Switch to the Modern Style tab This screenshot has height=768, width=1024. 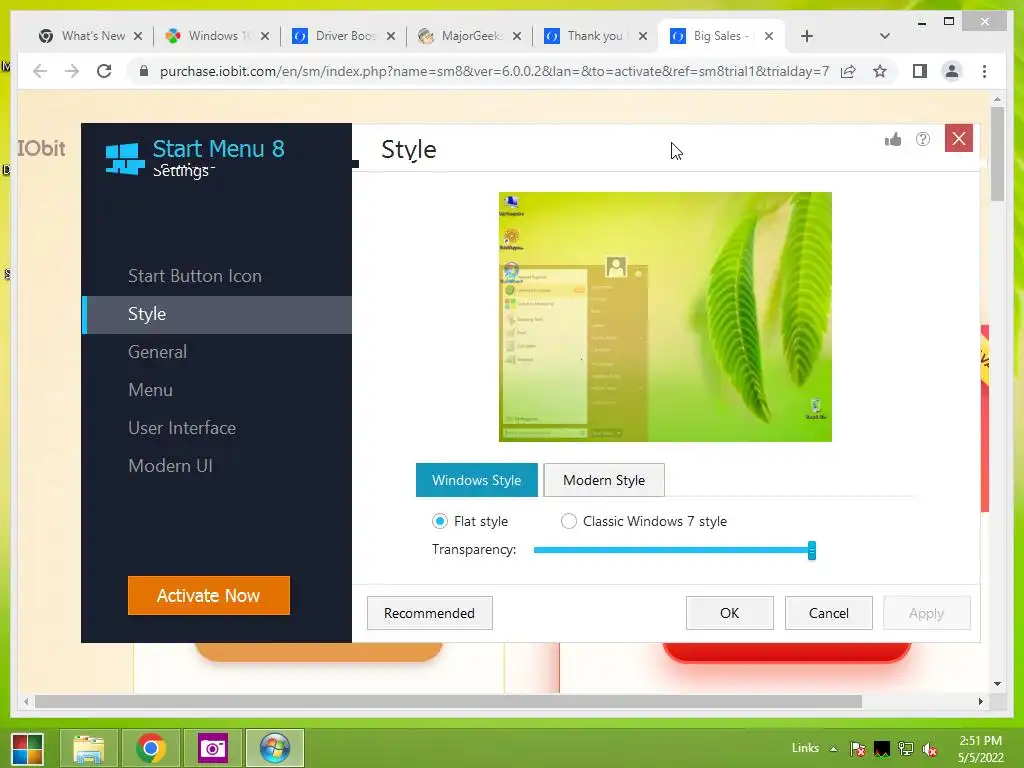coord(604,480)
